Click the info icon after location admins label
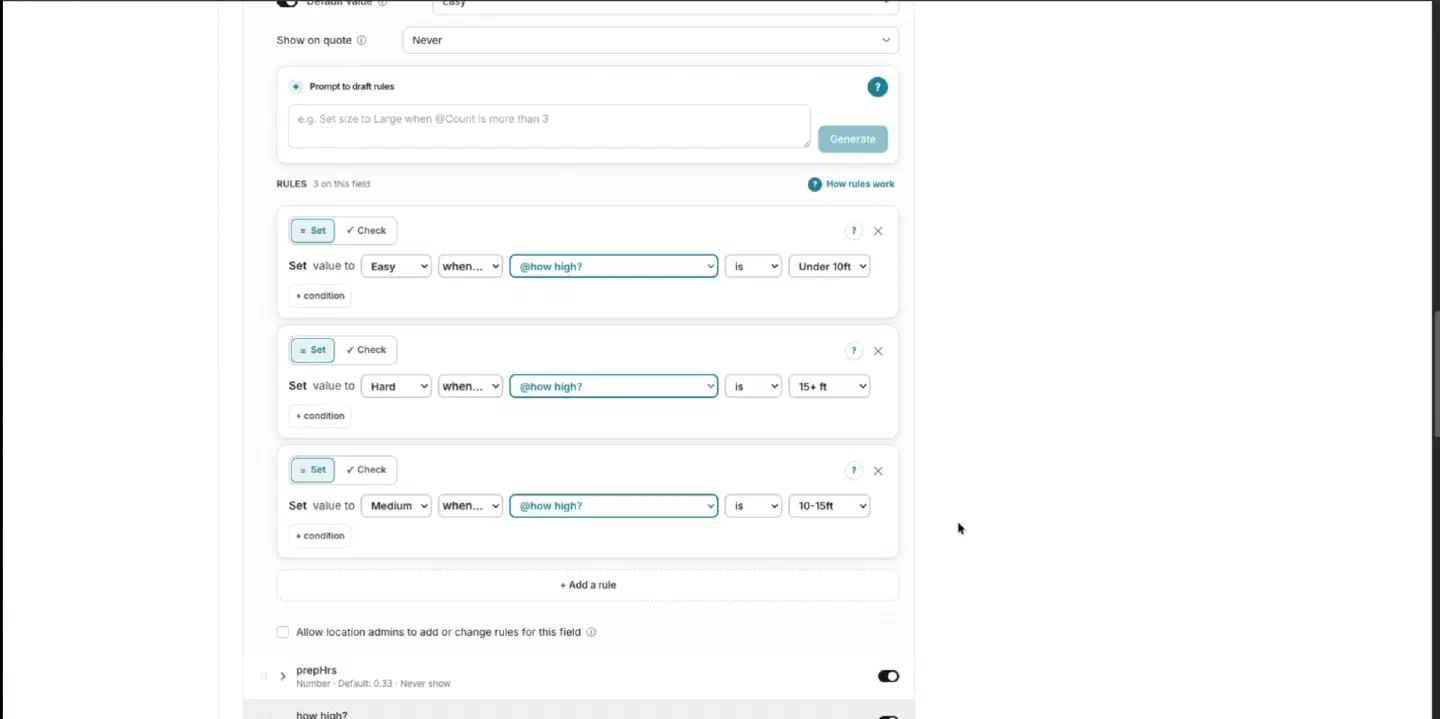This screenshot has height=719, width=1440. pyautogui.click(x=591, y=633)
